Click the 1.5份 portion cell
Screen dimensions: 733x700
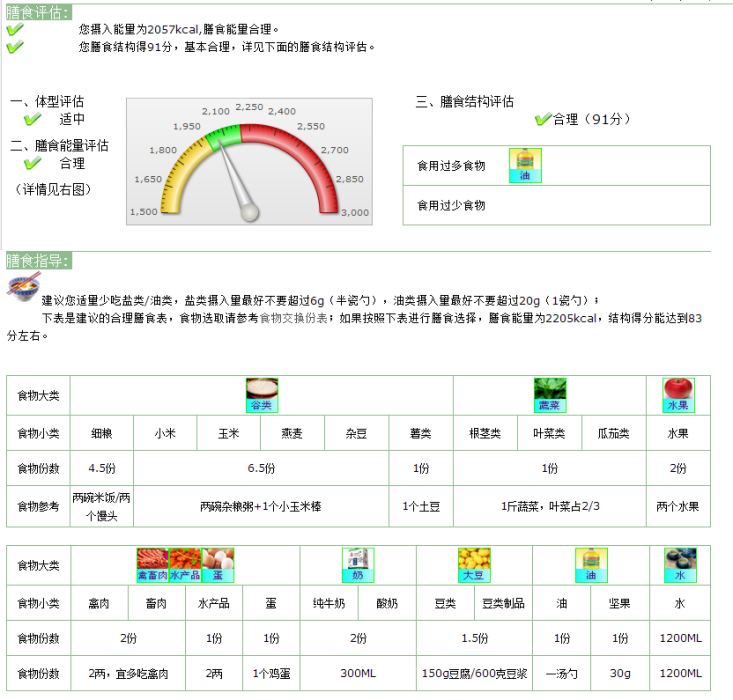pyautogui.click(x=474, y=638)
